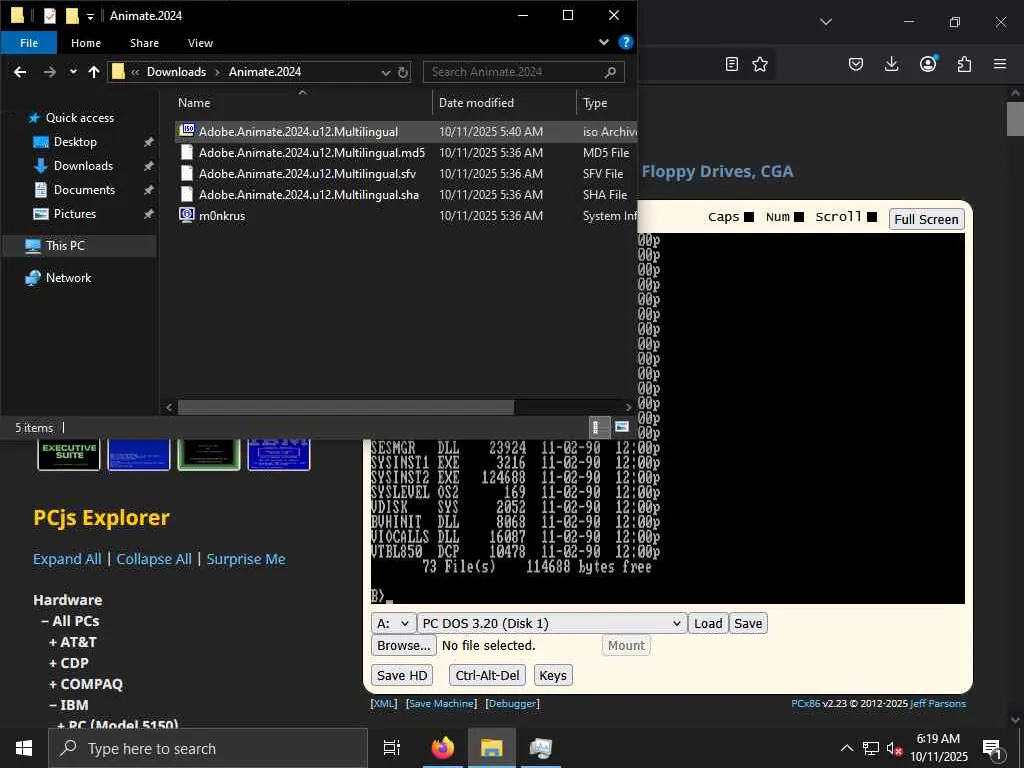Select drive A: dropdown in PCjs
Screen dimensions: 1024x768
pos(393,624)
